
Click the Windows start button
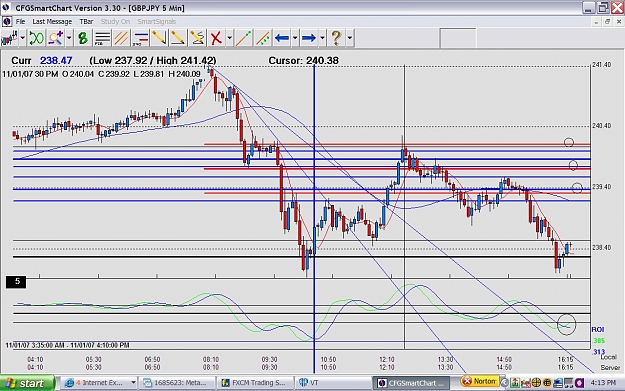(27, 383)
